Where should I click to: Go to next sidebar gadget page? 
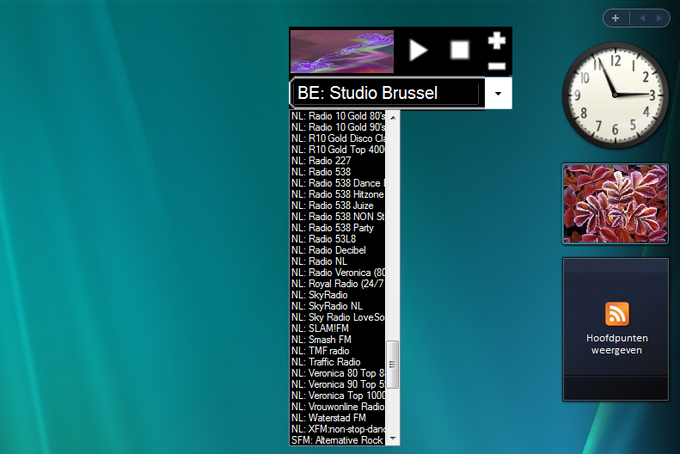pyautogui.click(x=659, y=18)
